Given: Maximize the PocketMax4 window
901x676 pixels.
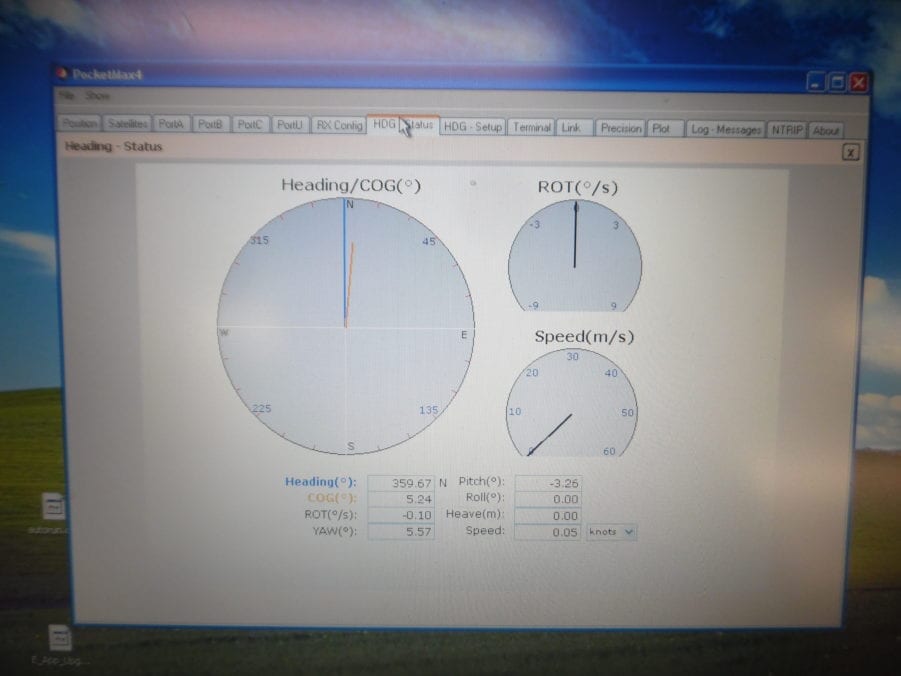Looking at the screenshot, I should (x=838, y=83).
